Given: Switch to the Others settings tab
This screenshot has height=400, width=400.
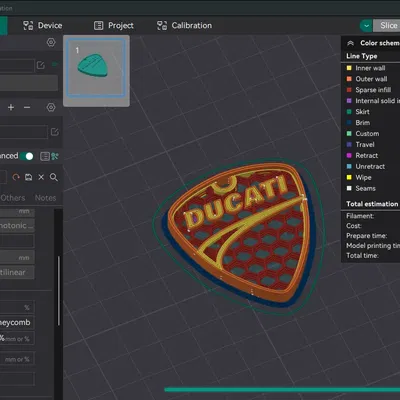Looking at the screenshot, I should tap(13, 198).
